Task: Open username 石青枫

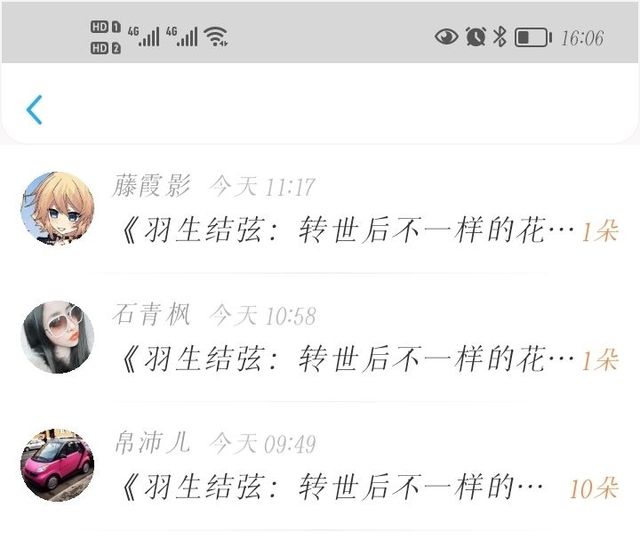Action: tap(151, 315)
